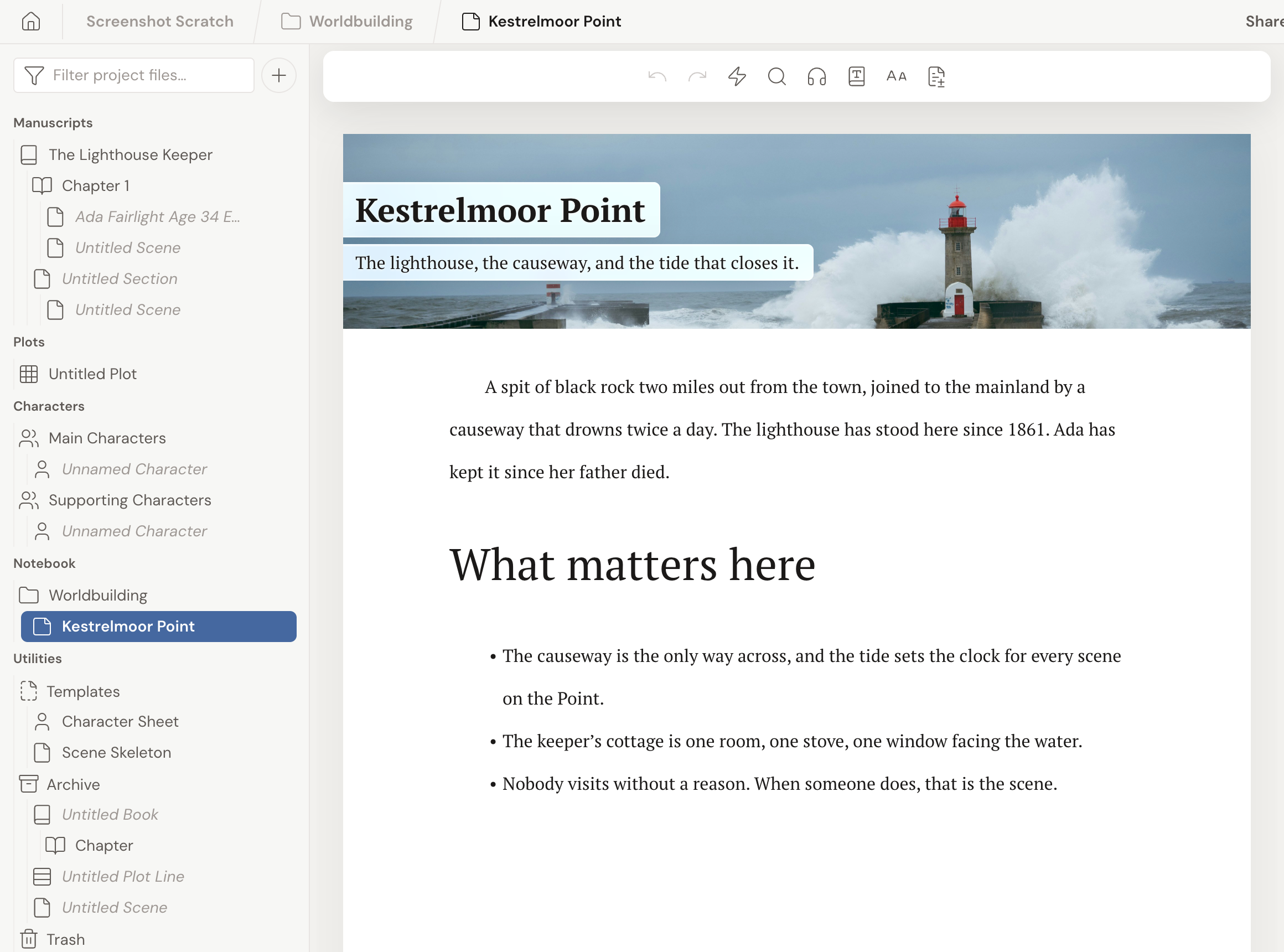Open Untitled Scene in Archive
The height and width of the screenshot is (952, 1284).
tap(114, 908)
